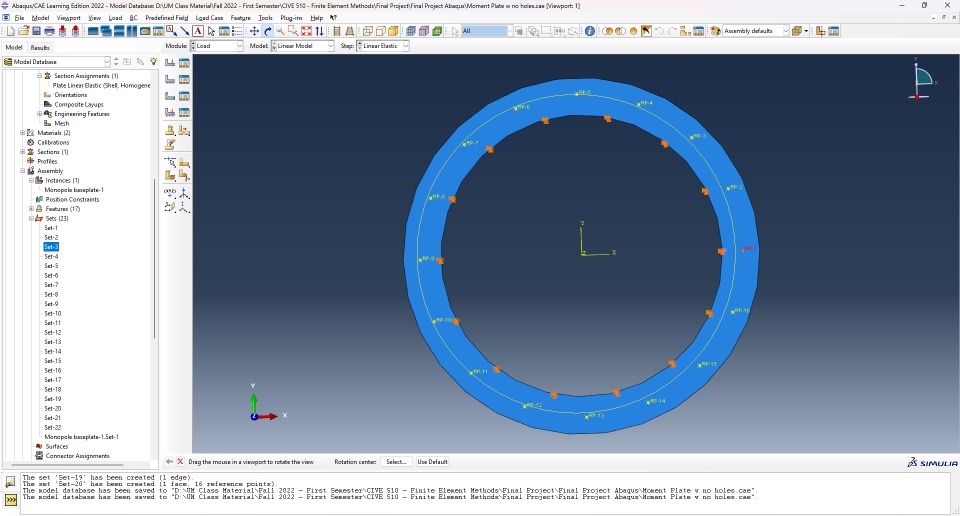The image size is (960, 516).
Task: Open the Viewport menu
Action: tap(69, 18)
